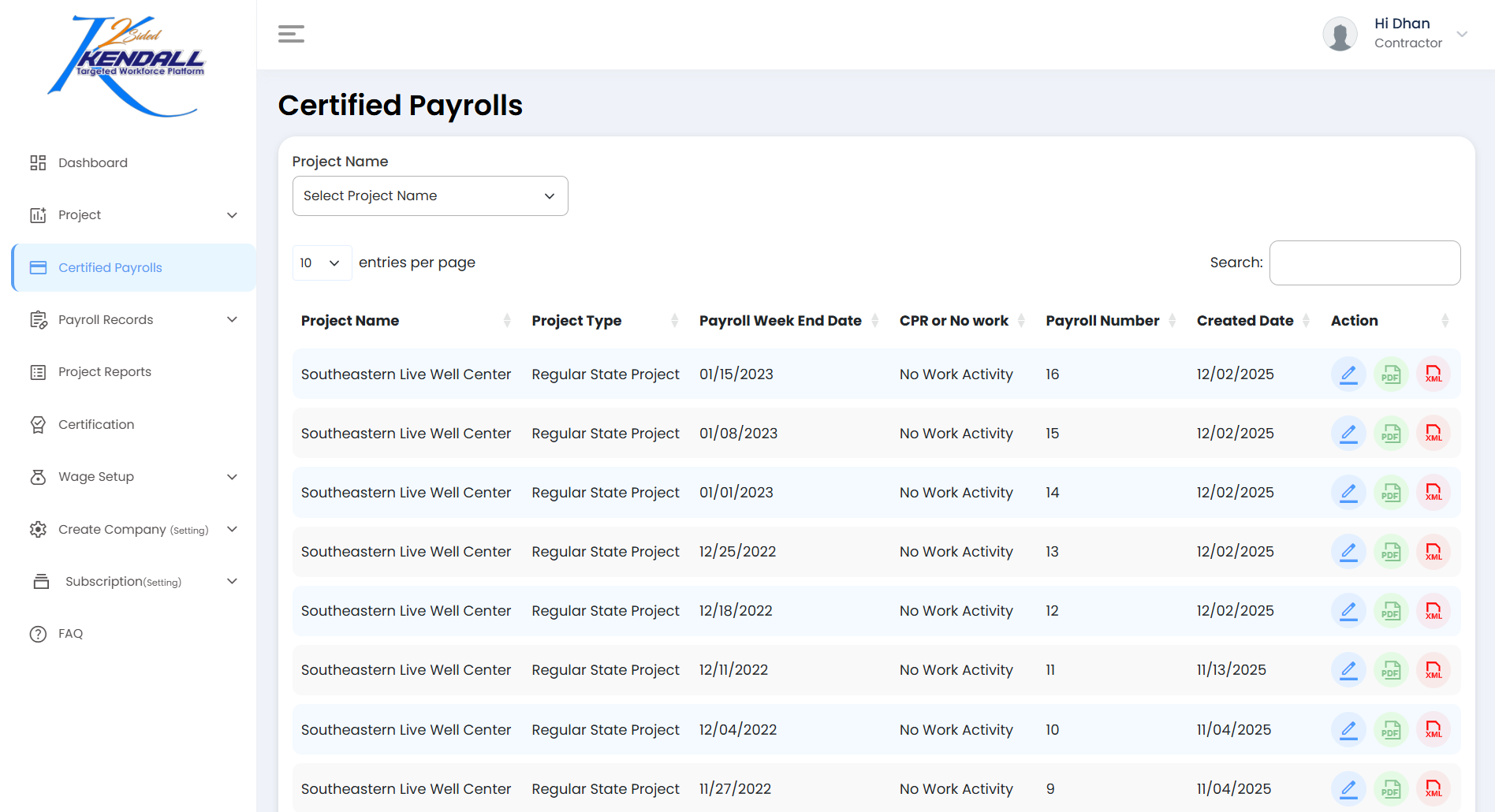Expand the Hi Dhan user menu chevron
The height and width of the screenshot is (812, 1495).
point(1462,34)
